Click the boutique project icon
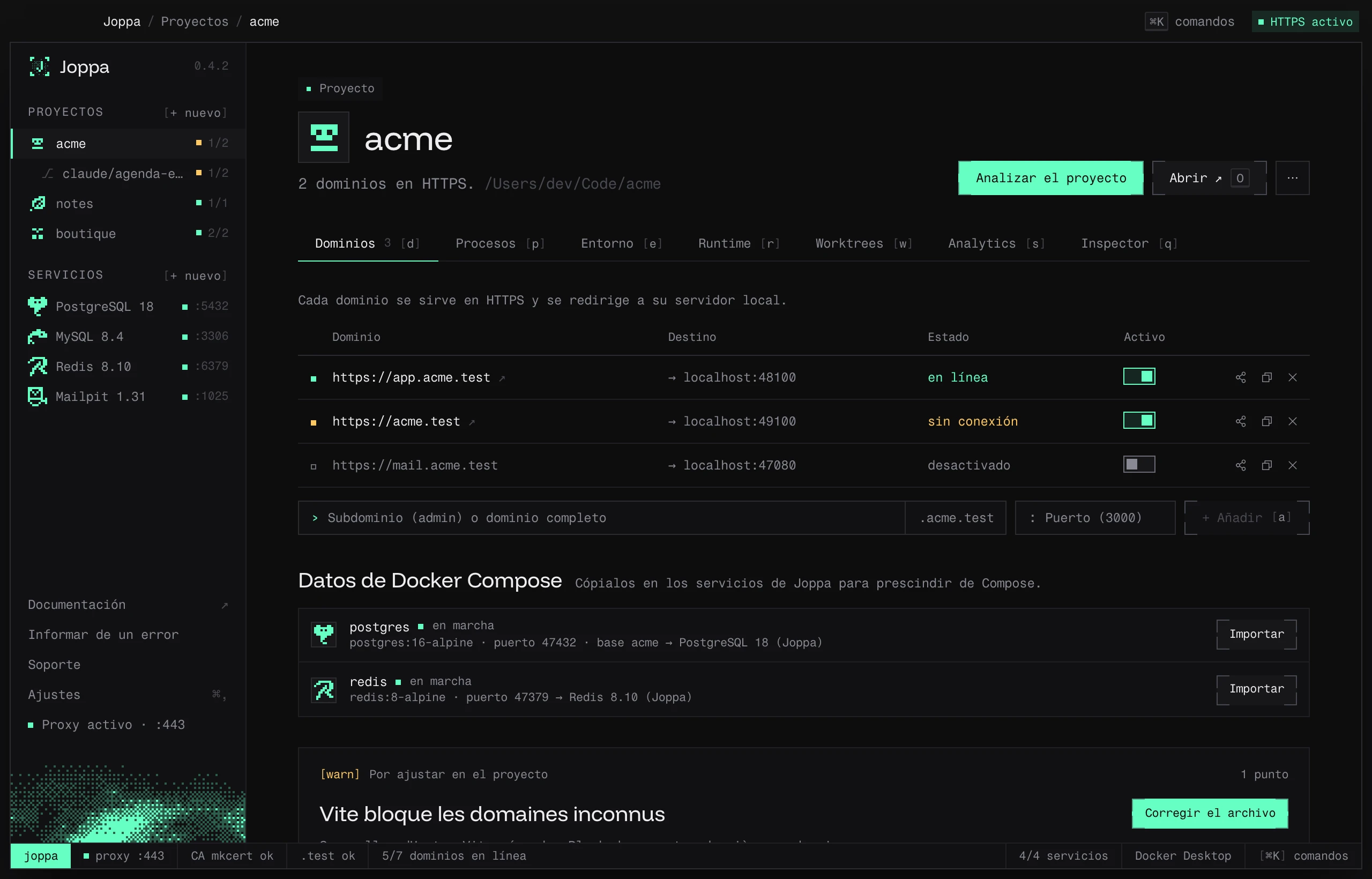 [38, 234]
